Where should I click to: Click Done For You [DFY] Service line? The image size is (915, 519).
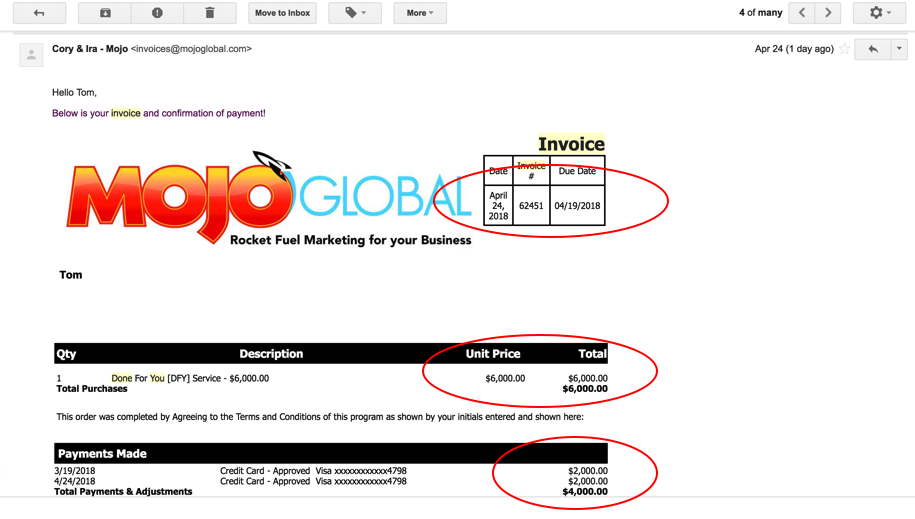pos(190,378)
